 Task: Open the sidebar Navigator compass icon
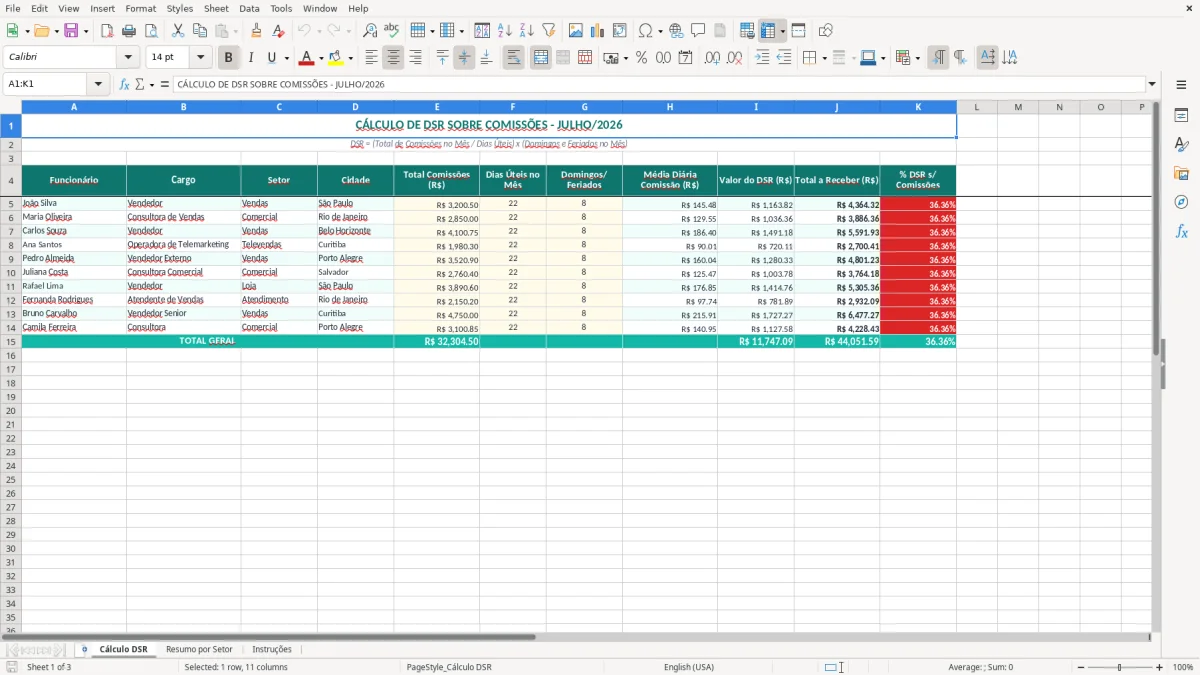[x=1181, y=202]
